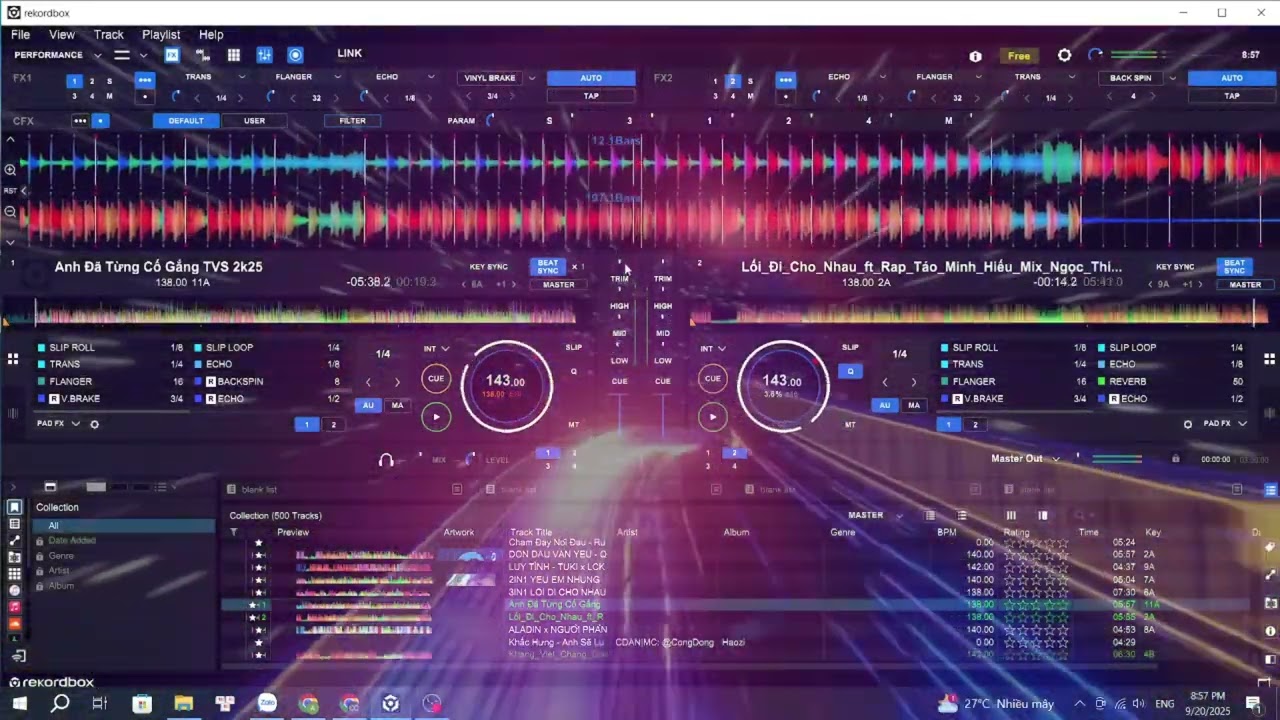Click the deck 1 pad mode grid icon

[13, 358]
